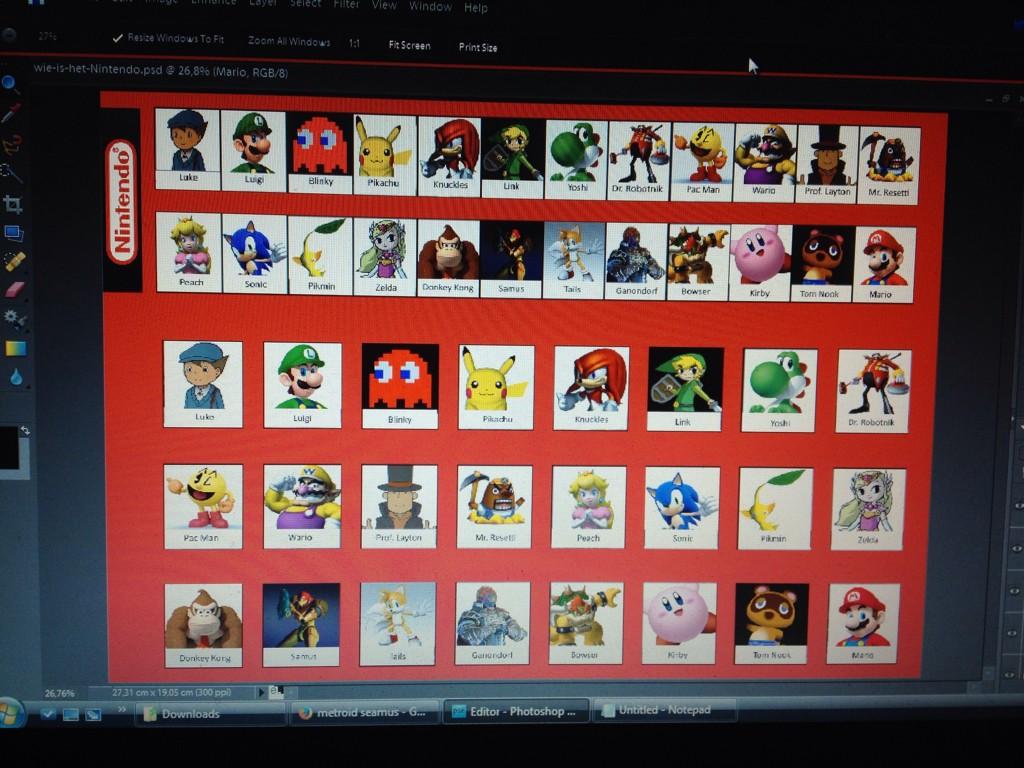Click the Print Size button
This screenshot has height=768, width=1024.
(x=477, y=47)
